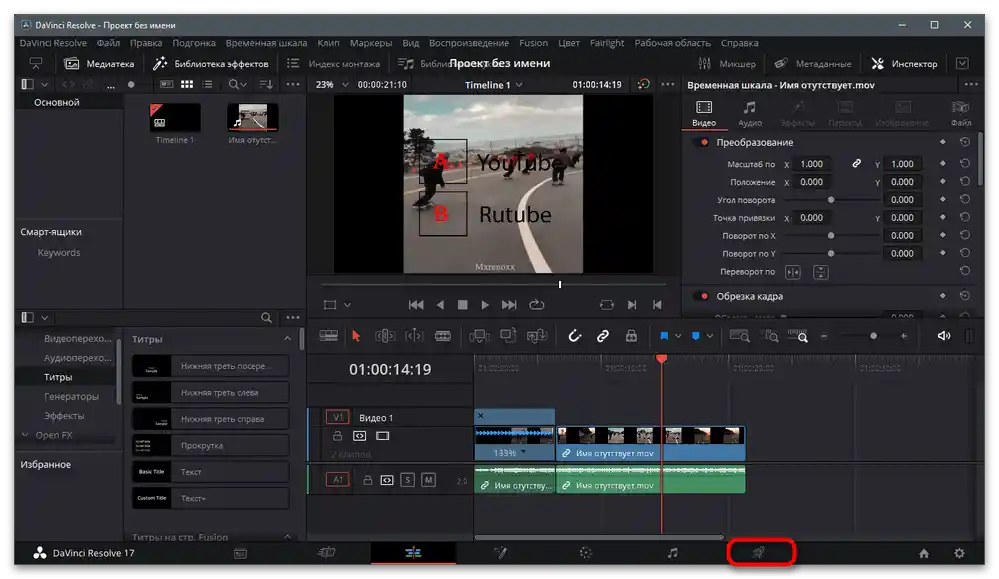Mute the A1 audio track

[x=429, y=480]
